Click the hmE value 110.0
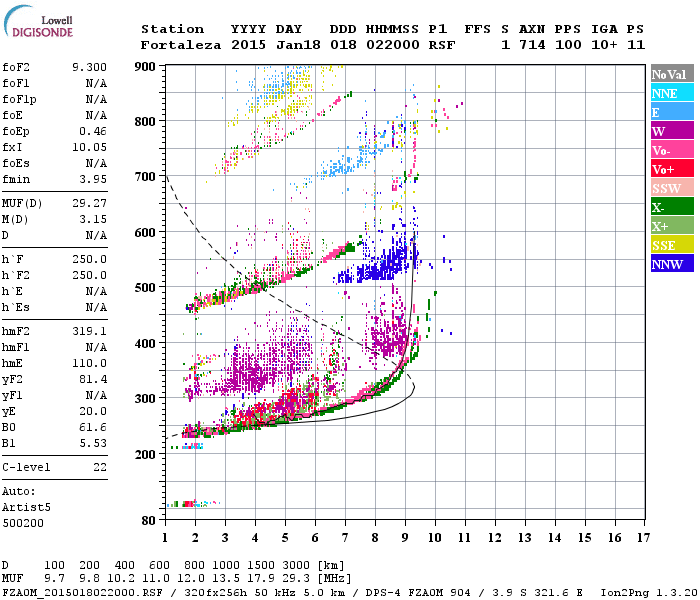The image size is (700, 600). 89,363
